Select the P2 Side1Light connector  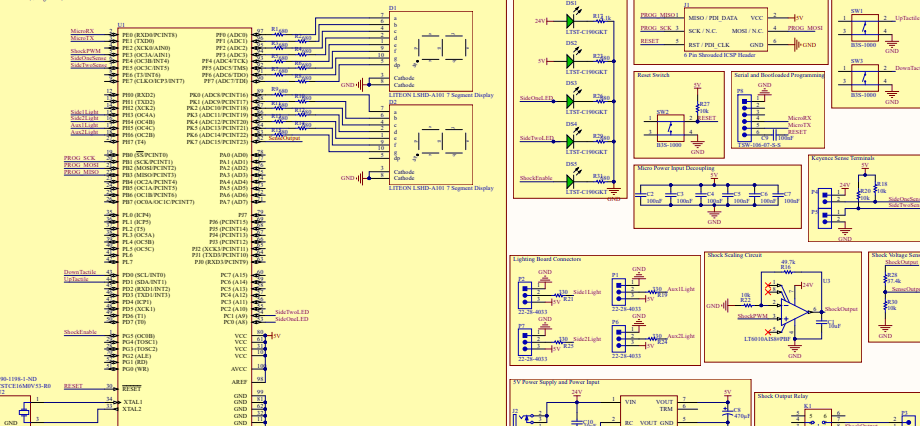point(526,291)
